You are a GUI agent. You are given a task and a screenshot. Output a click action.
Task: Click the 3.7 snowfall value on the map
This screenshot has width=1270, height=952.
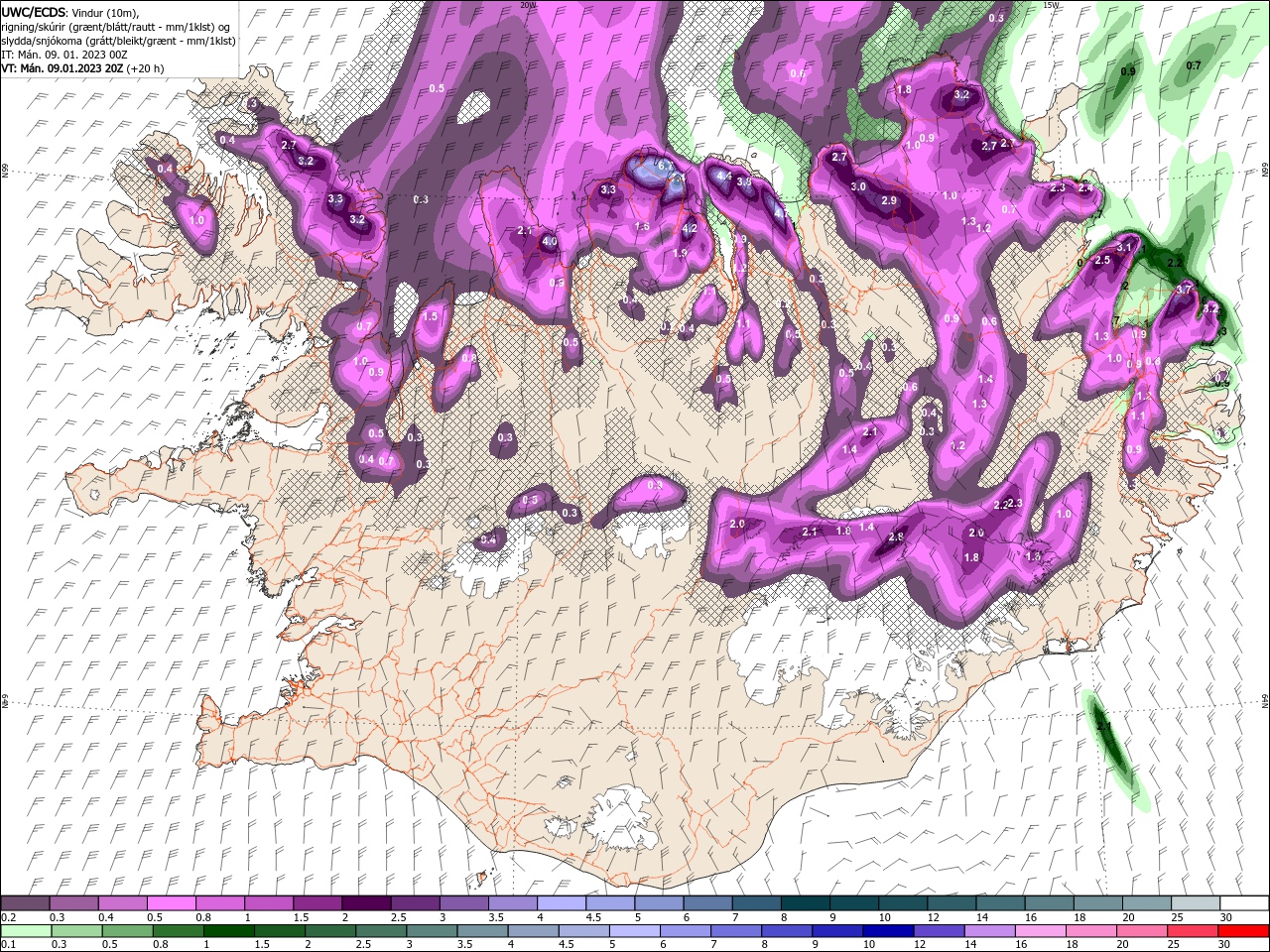(x=1184, y=289)
